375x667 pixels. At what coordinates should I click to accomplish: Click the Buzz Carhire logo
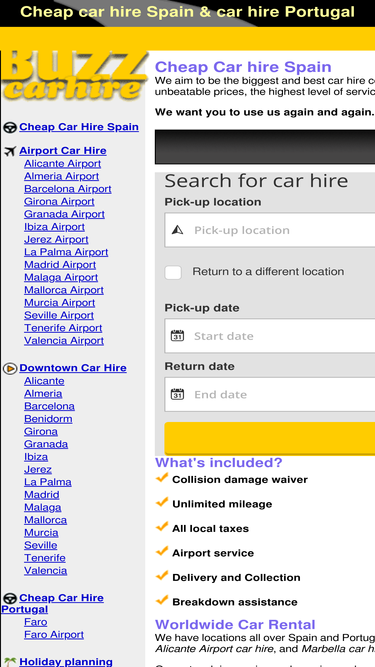pyautogui.click(x=74, y=76)
